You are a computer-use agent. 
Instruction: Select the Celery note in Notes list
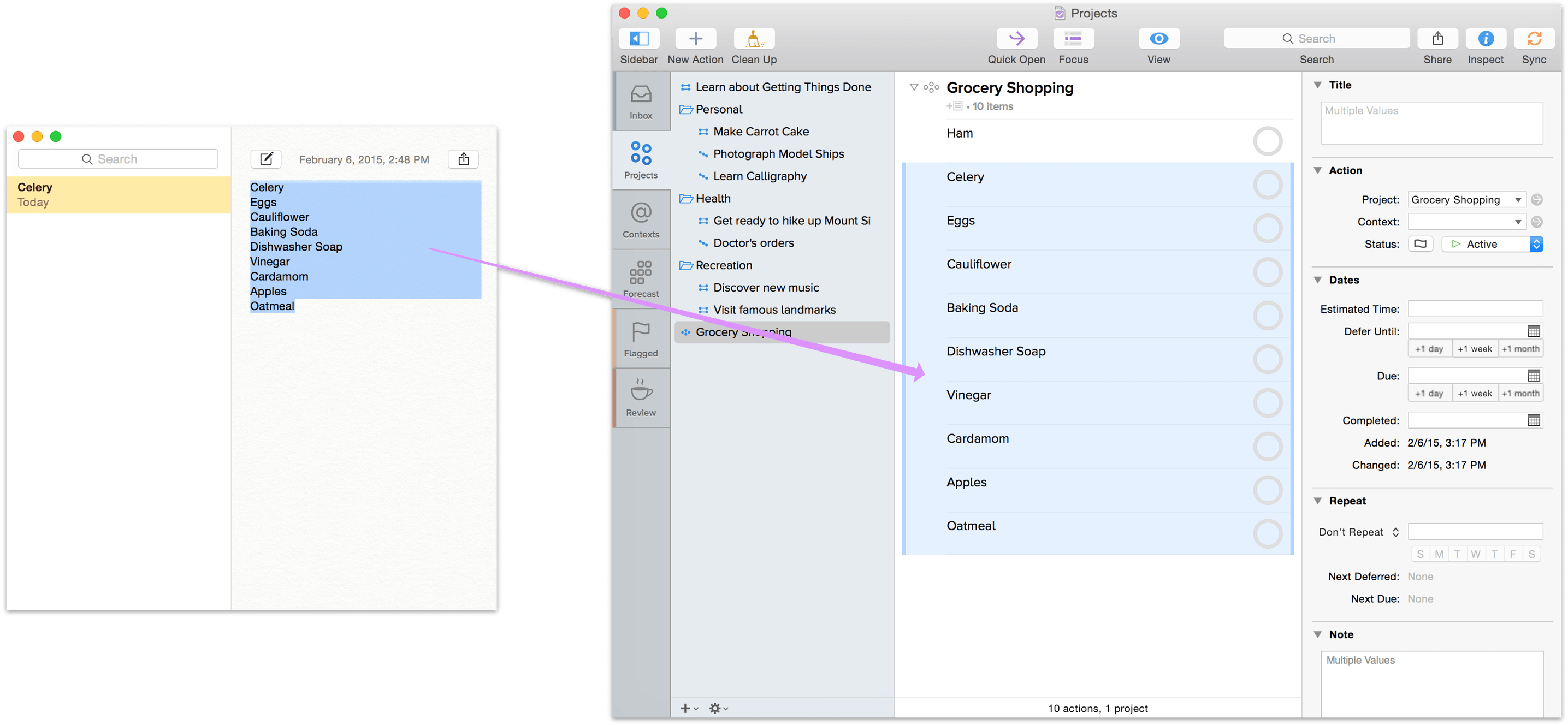click(x=119, y=195)
